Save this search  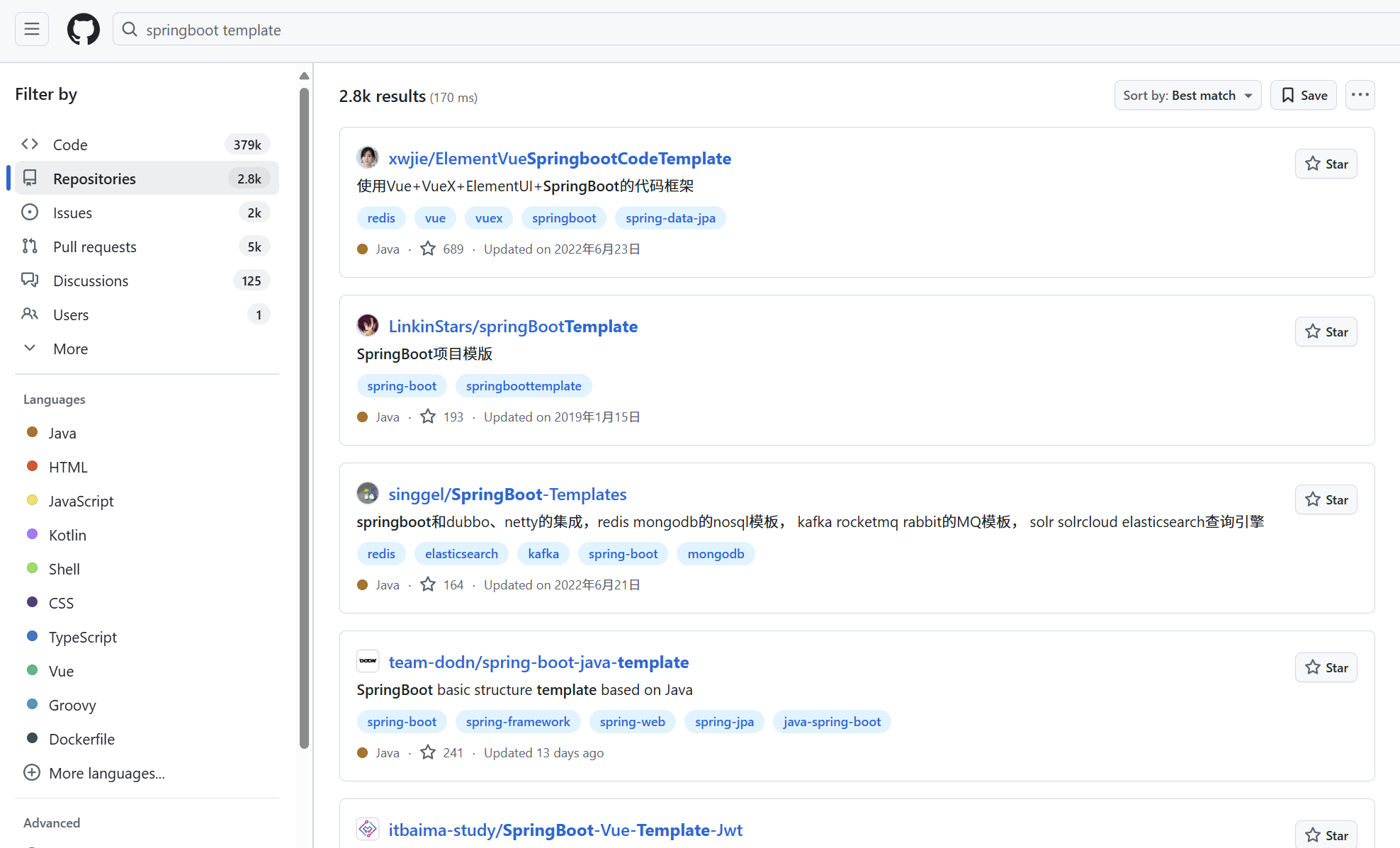pyautogui.click(x=1304, y=95)
